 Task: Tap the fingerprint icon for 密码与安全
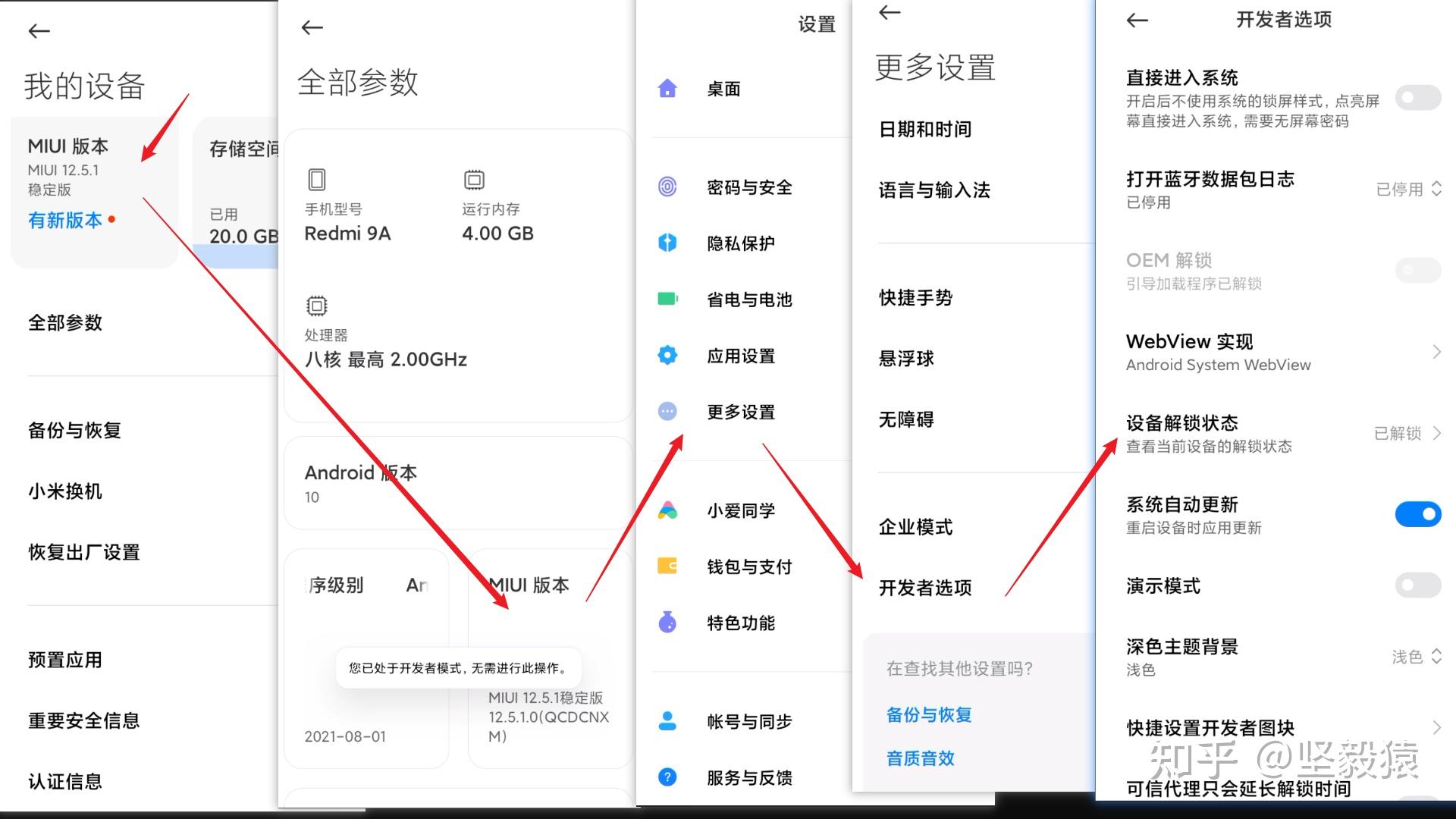[x=667, y=187]
